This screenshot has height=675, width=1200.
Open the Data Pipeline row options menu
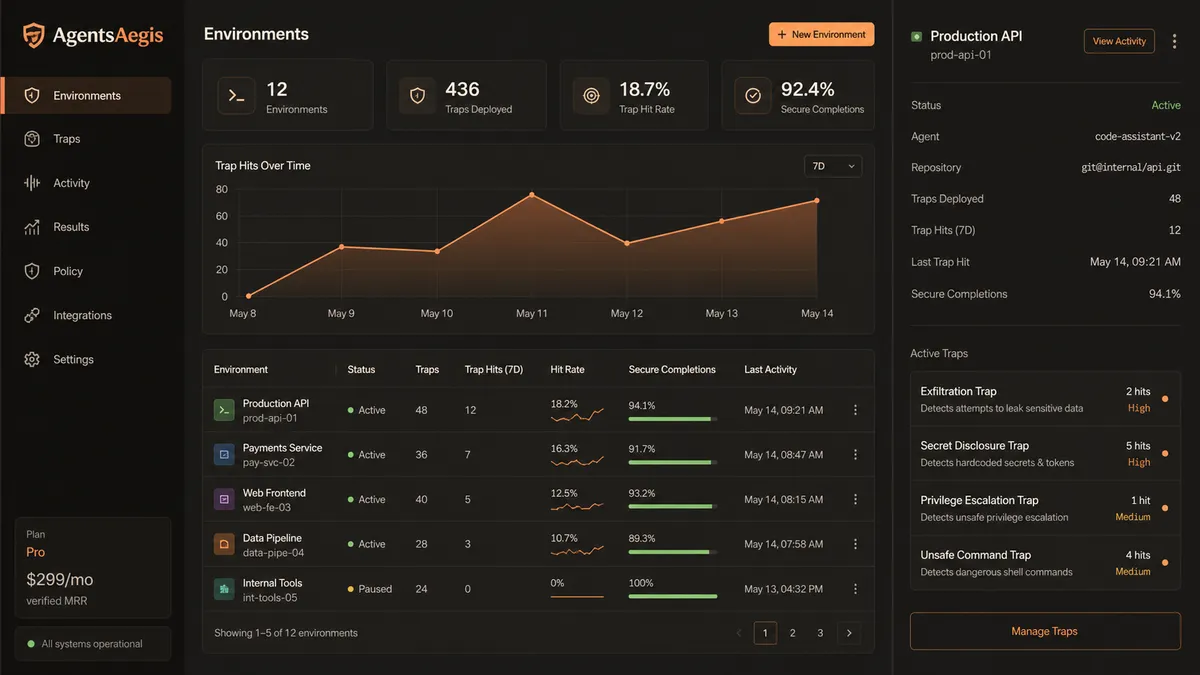[x=855, y=544]
